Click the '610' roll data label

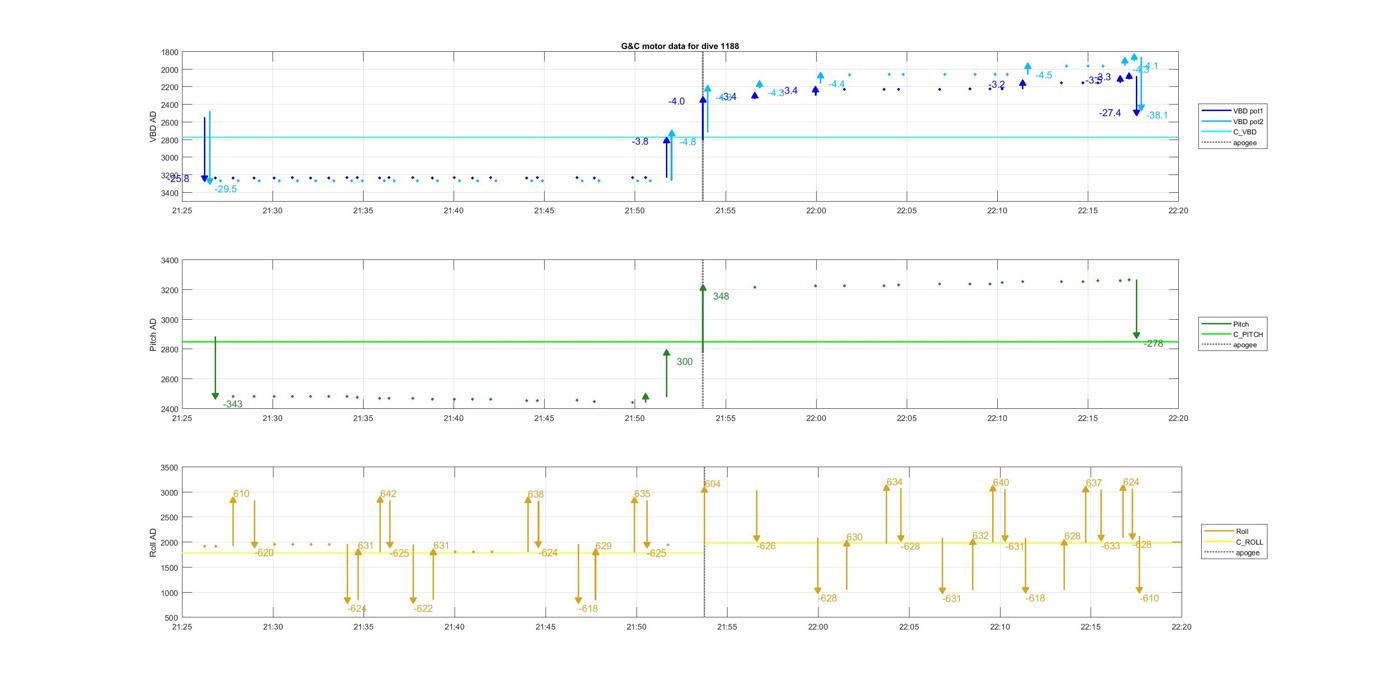coord(241,494)
